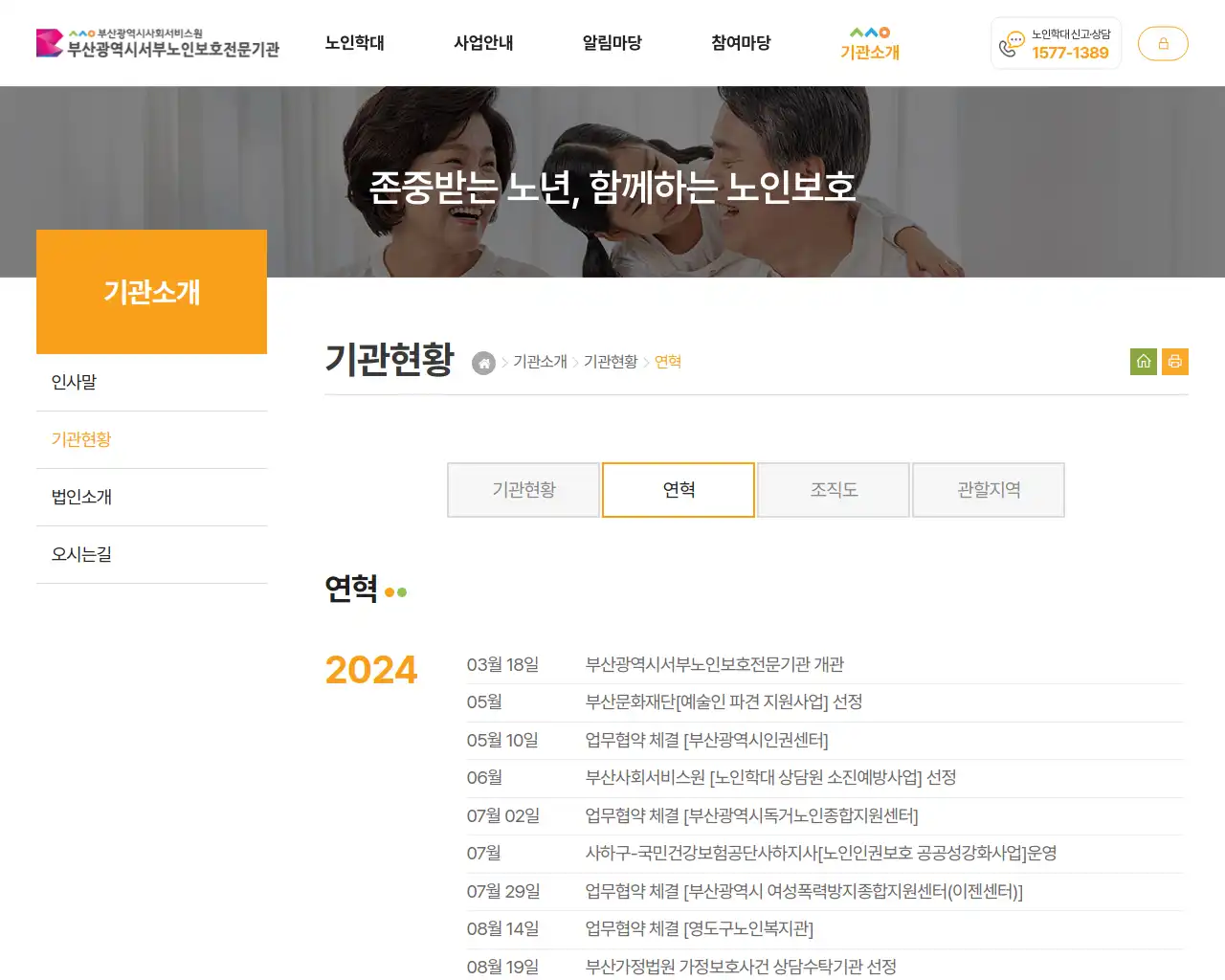Open the 관할지역 tab

point(988,490)
